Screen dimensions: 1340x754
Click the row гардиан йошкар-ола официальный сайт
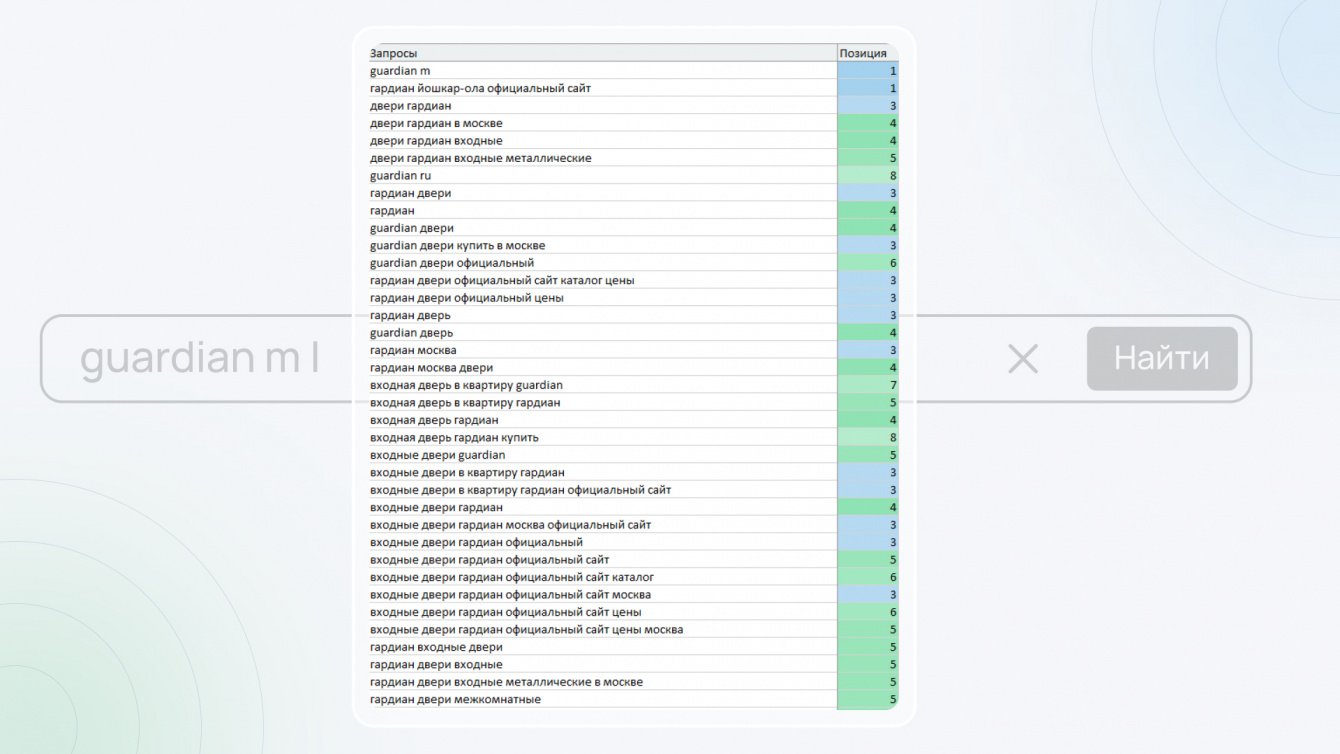pos(633,88)
